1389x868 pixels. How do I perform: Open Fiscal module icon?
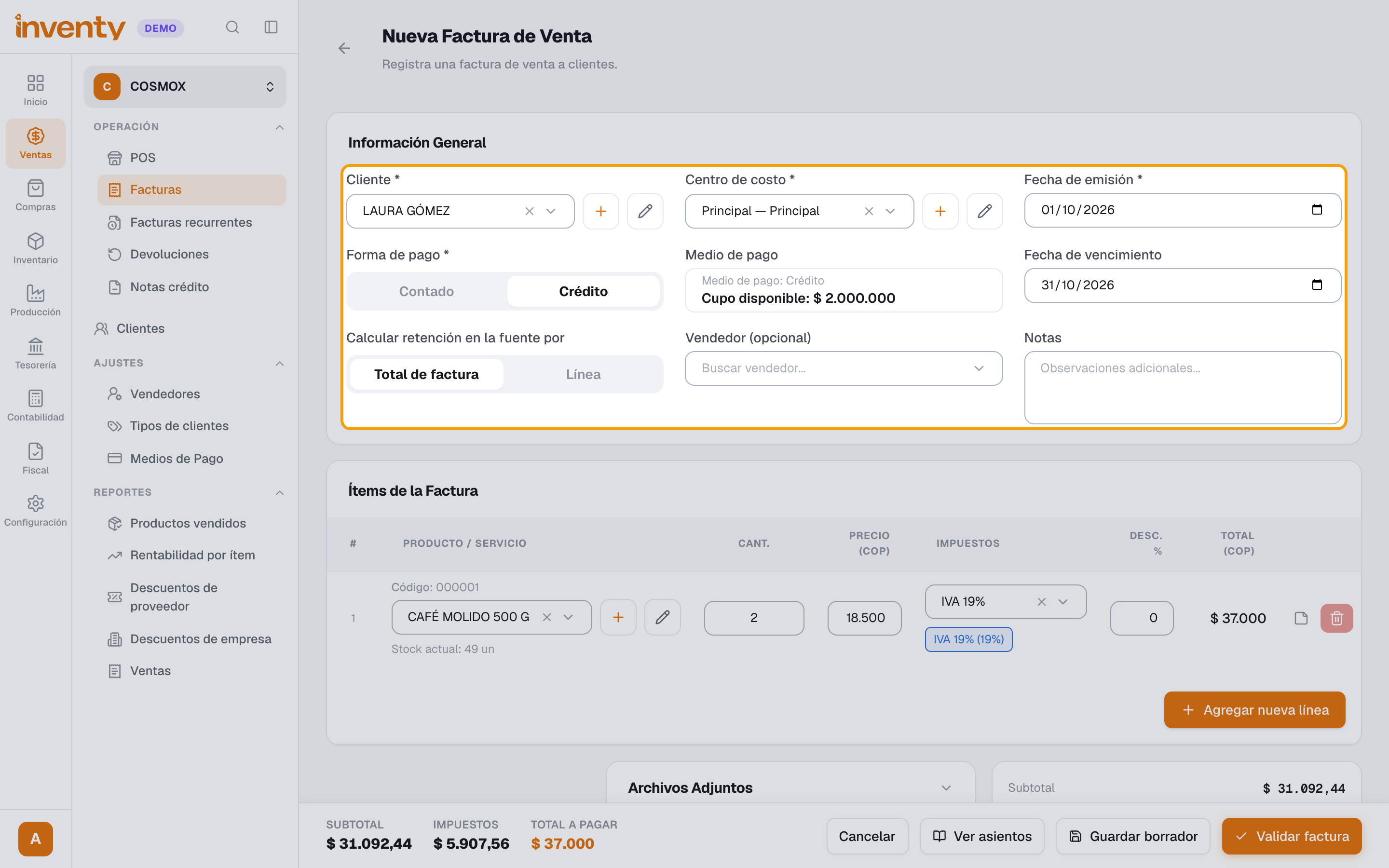pyautogui.click(x=36, y=459)
